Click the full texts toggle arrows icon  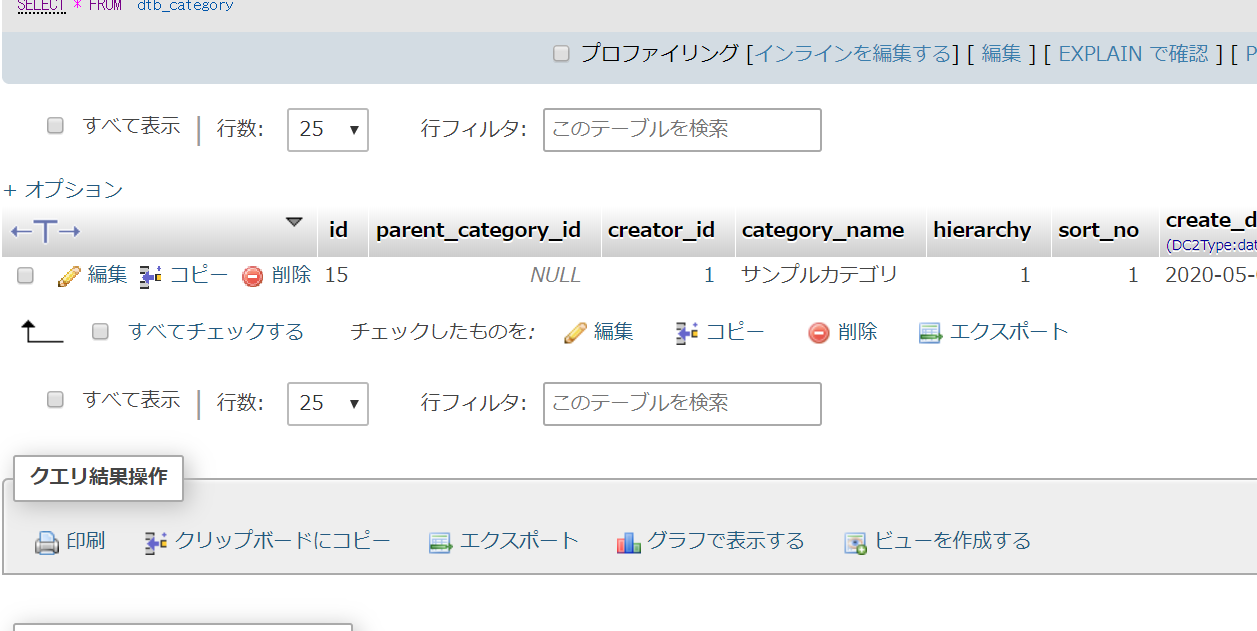coord(45,232)
